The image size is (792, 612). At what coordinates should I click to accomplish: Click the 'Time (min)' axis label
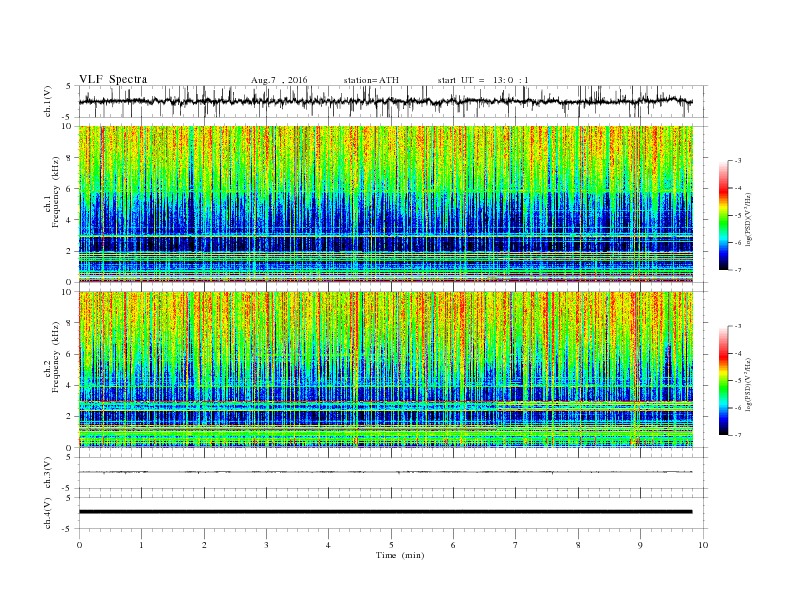[x=400, y=555]
